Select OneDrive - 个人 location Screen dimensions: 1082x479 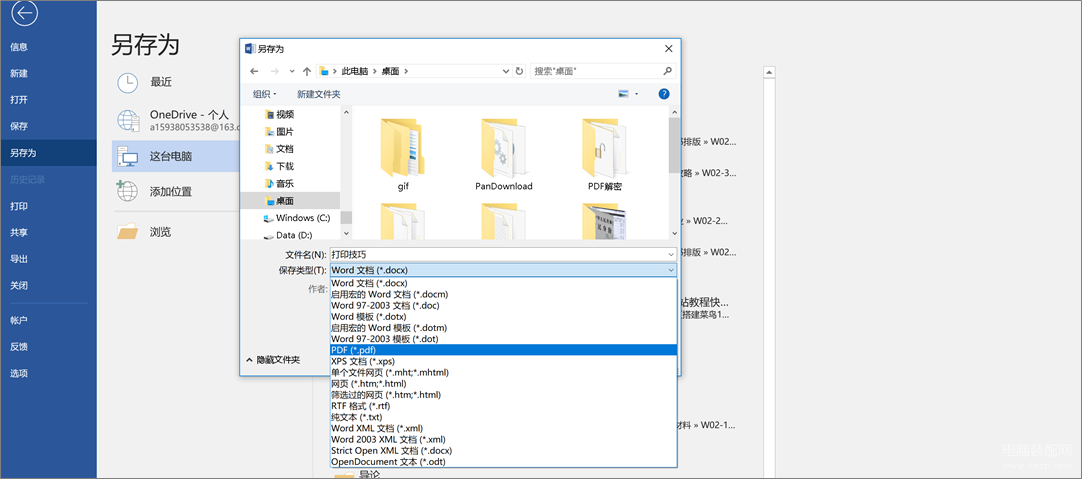pyautogui.click(x=175, y=119)
